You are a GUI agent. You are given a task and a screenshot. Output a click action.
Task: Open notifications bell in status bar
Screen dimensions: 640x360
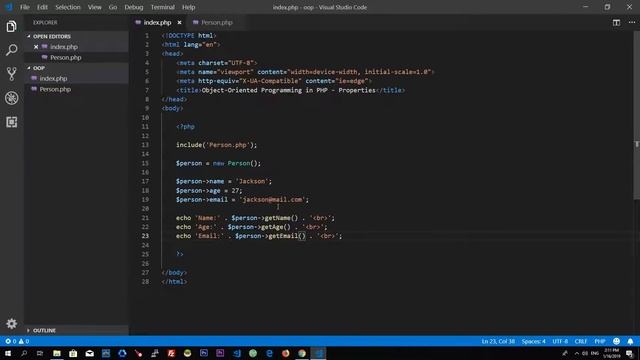click(x=630, y=341)
